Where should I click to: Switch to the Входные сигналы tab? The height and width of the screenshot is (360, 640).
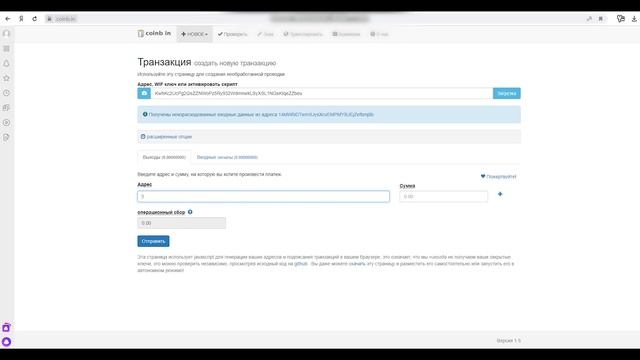click(227, 158)
